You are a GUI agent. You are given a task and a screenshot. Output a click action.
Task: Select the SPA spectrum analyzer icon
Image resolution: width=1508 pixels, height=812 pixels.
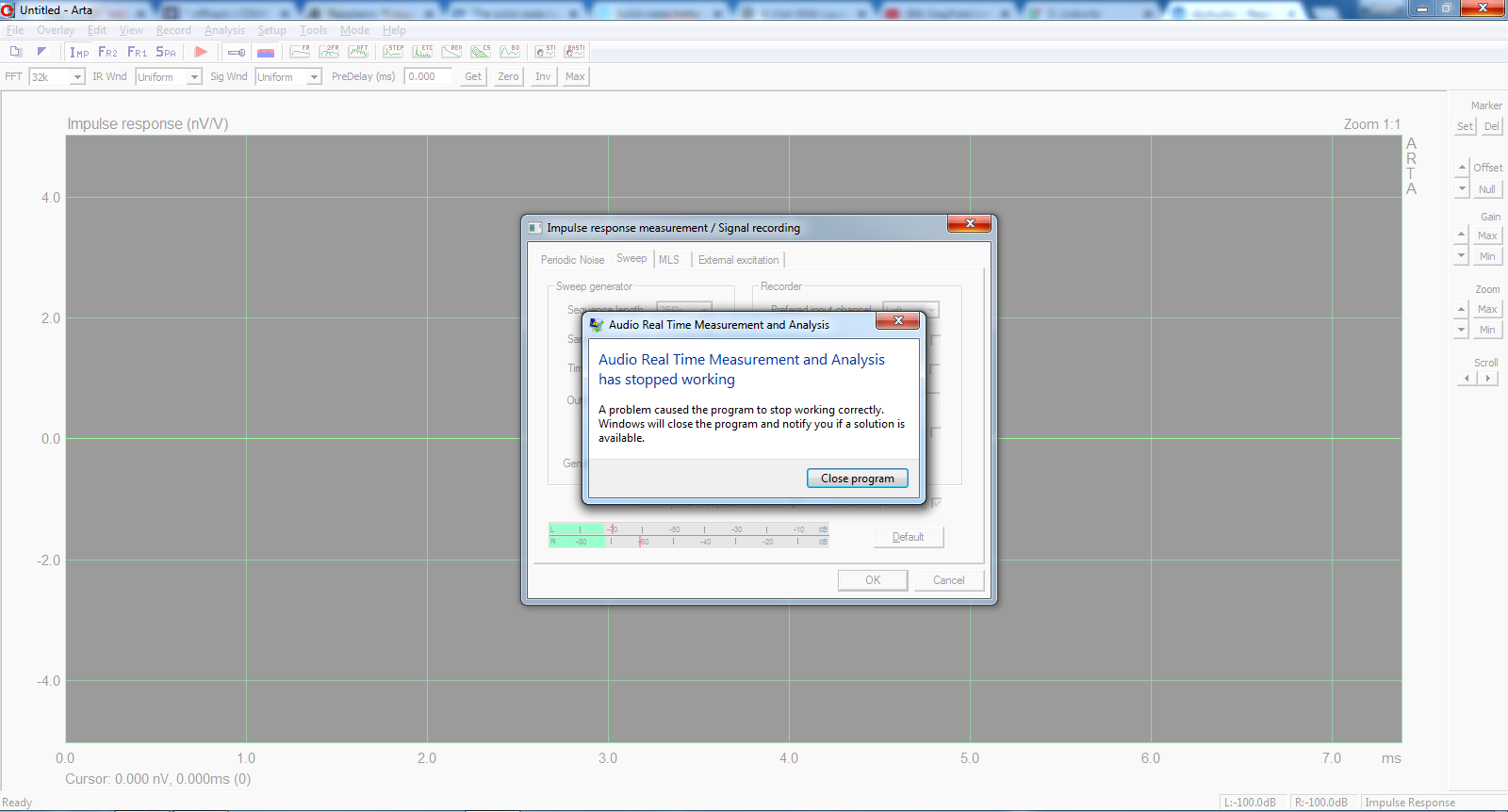[x=166, y=52]
